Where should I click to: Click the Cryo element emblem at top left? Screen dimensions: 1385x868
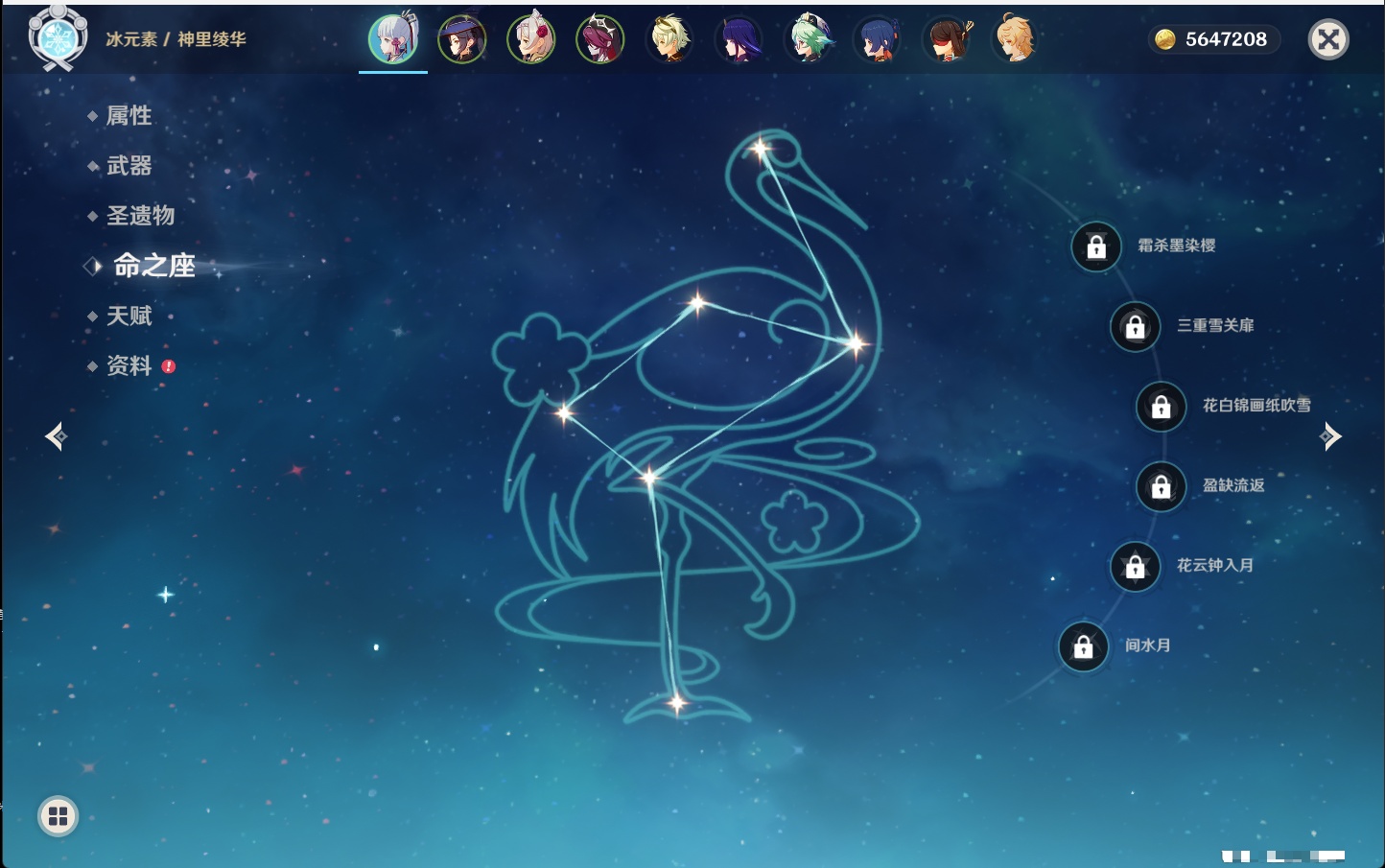point(58,39)
